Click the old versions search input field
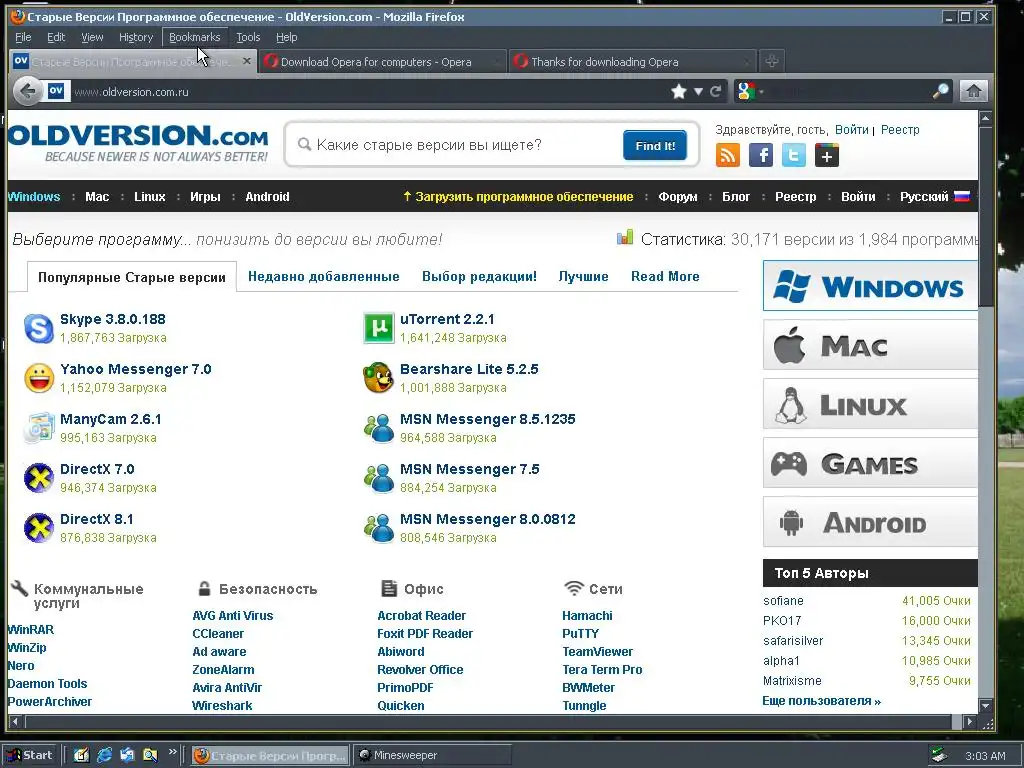This screenshot has width=1024, height=768. click(457, 145)
